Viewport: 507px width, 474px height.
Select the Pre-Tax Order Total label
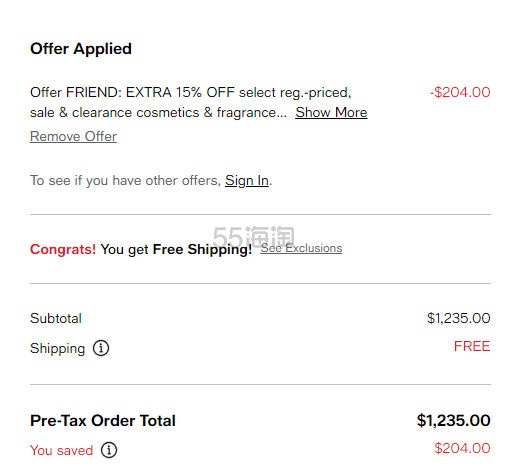tap(103, 421)
